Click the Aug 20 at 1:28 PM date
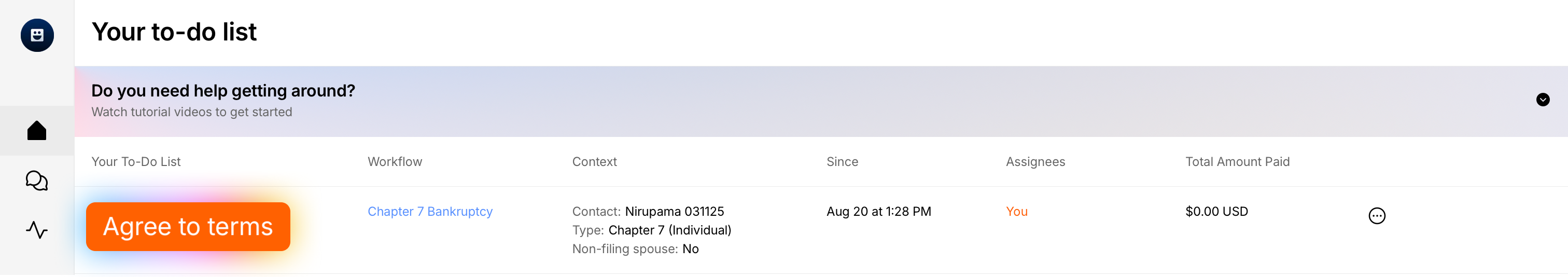The image size is (1568, 277). (878, 211)
